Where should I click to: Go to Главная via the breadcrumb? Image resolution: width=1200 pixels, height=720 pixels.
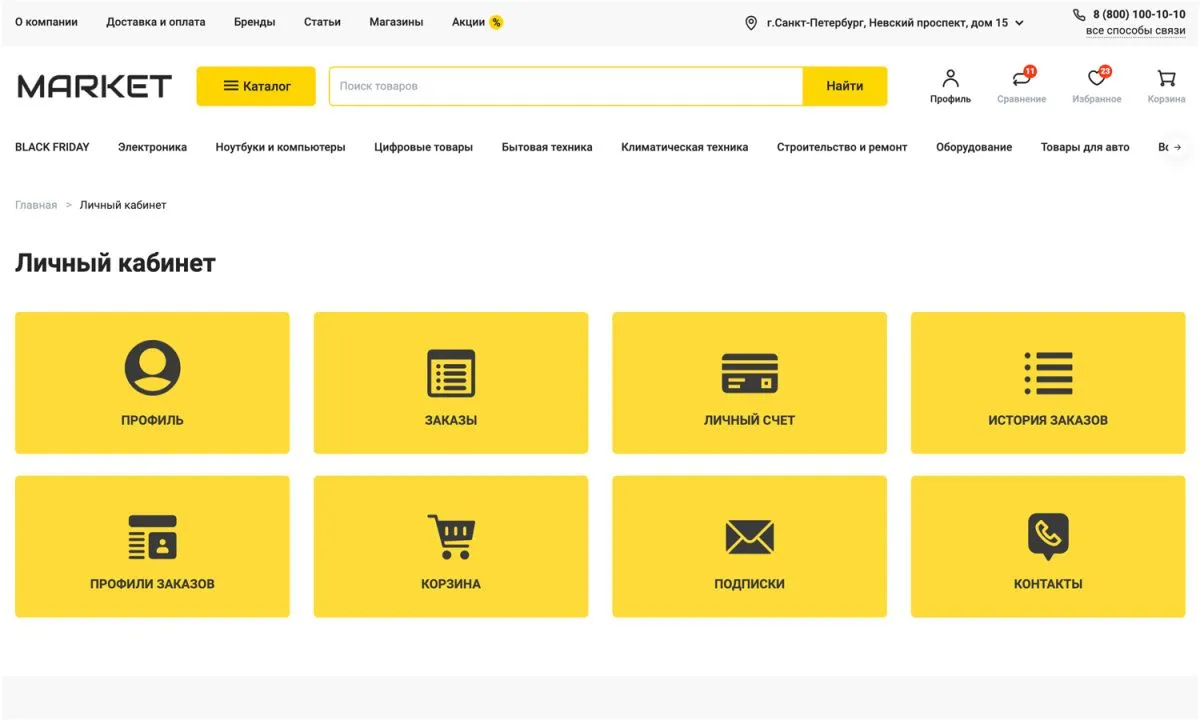(x=36, y=205)
